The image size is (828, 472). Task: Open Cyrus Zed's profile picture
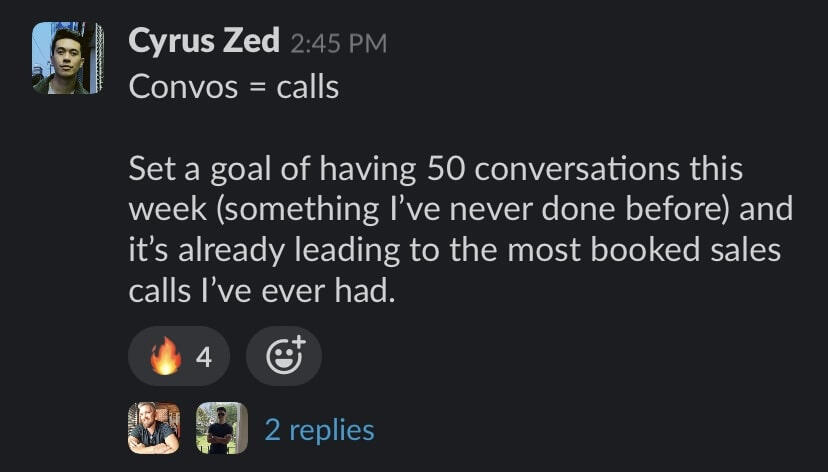68,58
